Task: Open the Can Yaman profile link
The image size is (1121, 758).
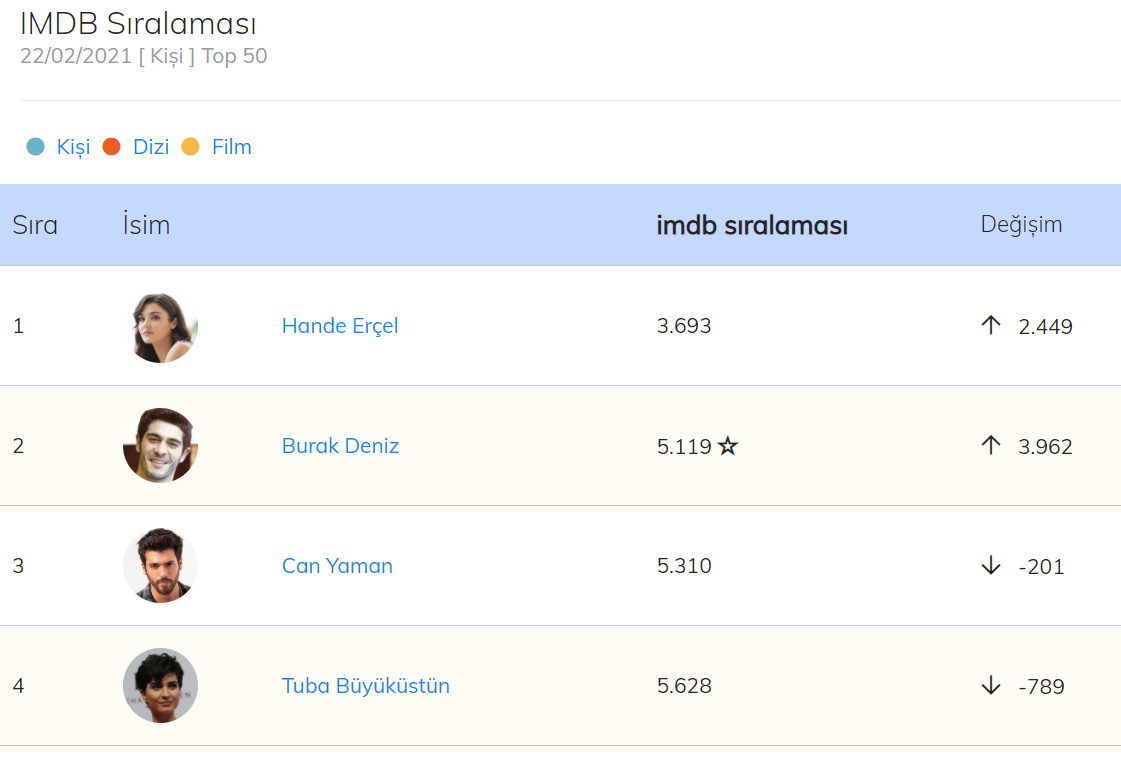Action: click(x=337, y=566)
